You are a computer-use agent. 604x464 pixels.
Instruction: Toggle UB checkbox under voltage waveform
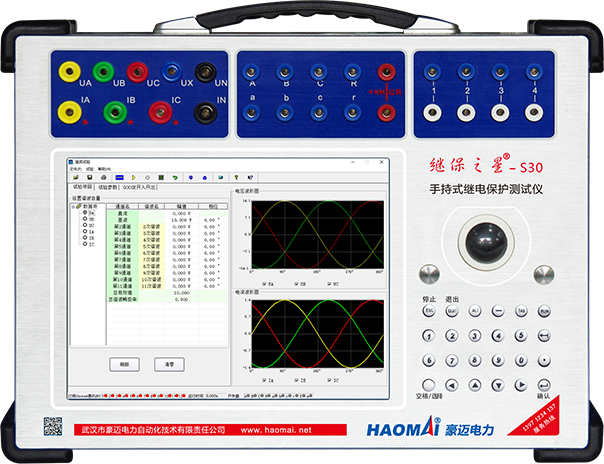click(297, 284)
